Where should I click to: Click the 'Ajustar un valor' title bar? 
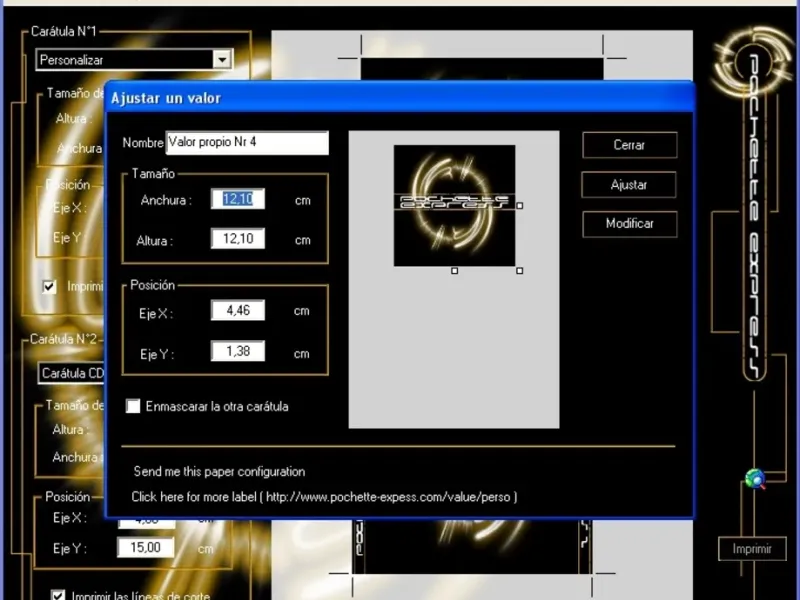click(x=400, y=97)
